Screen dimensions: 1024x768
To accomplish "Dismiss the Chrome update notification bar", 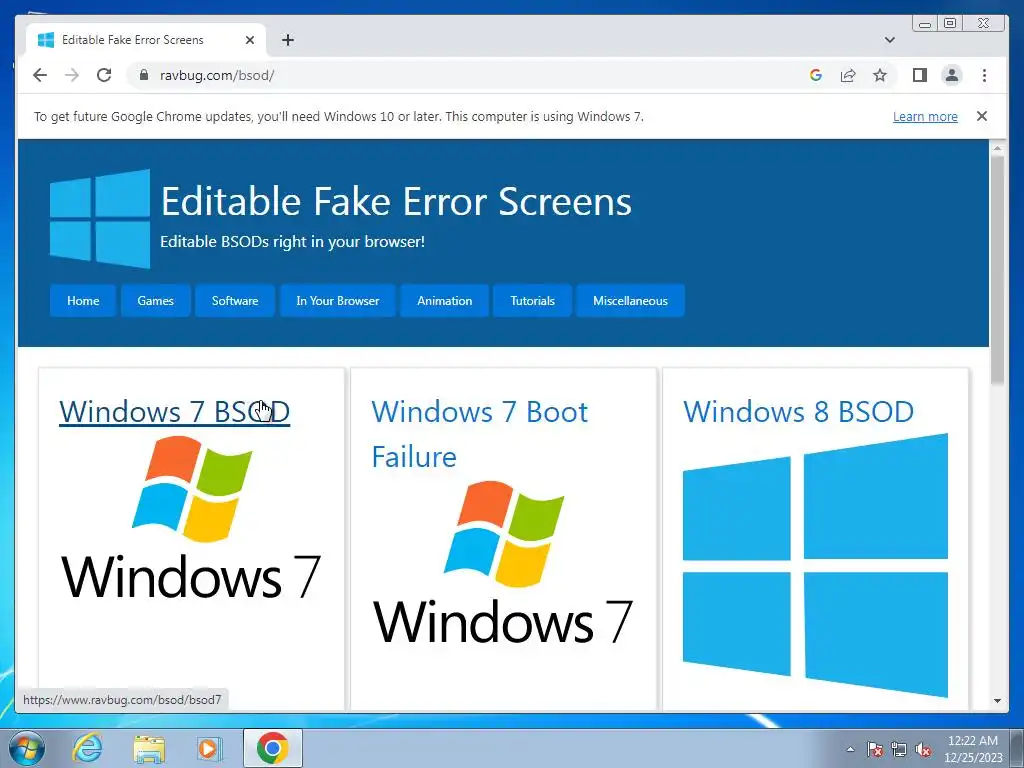I will pyautogui.click(x=982, y=116).
